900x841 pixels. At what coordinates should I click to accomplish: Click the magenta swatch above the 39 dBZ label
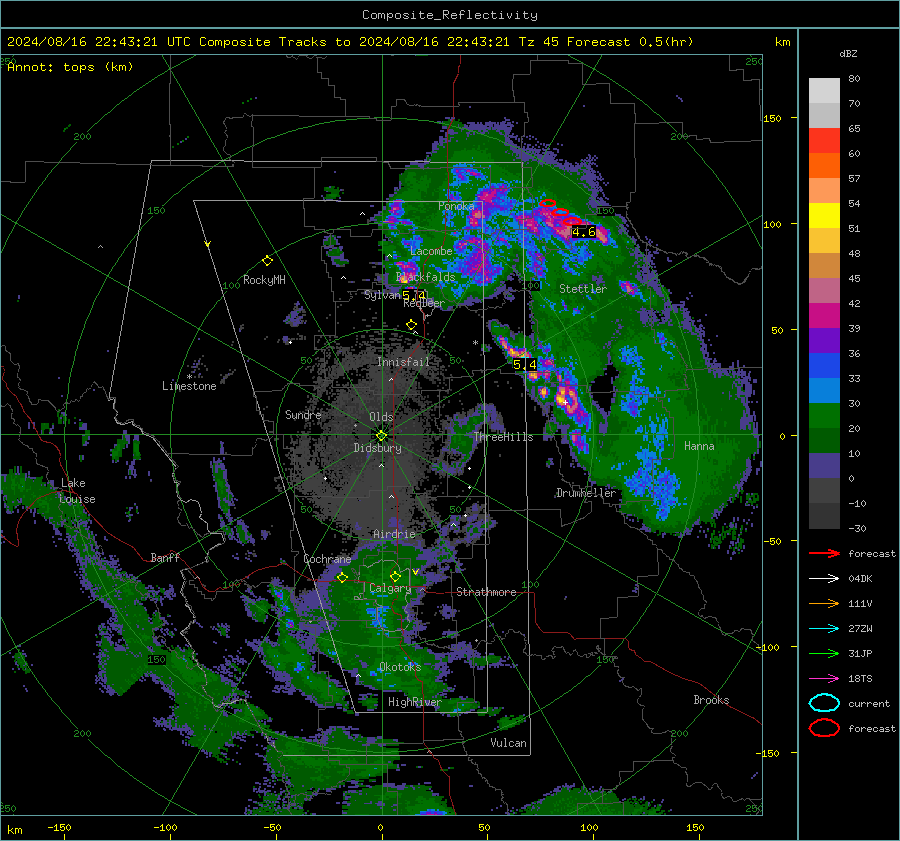pos(824,316)
